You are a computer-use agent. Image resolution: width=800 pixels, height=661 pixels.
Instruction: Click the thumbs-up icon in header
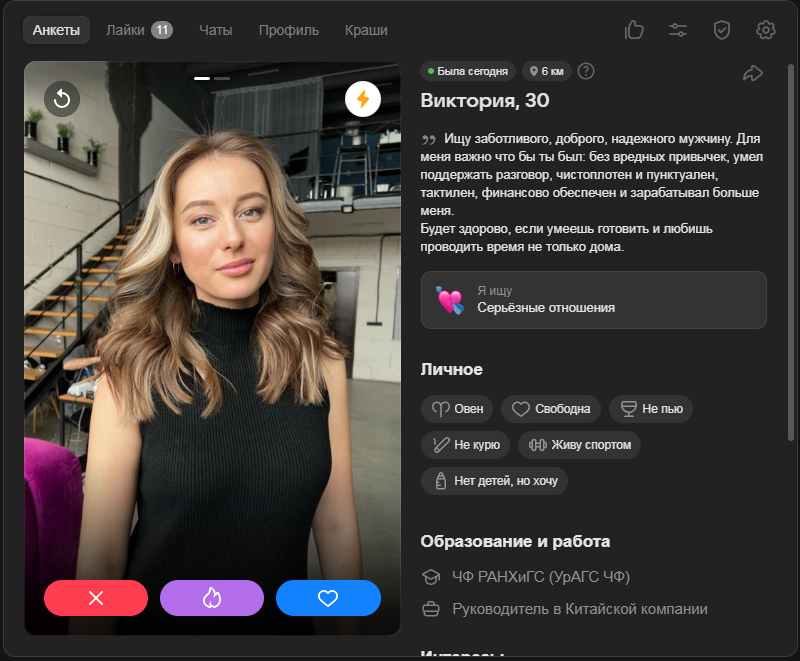[x=634, y=30]
